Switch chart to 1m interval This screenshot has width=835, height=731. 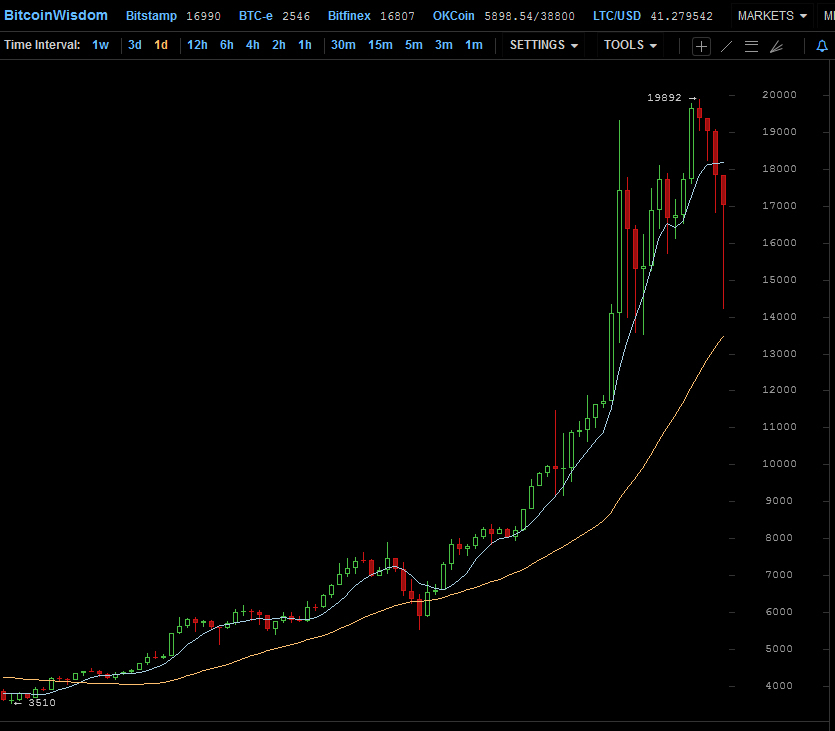[x=474, y=45]
